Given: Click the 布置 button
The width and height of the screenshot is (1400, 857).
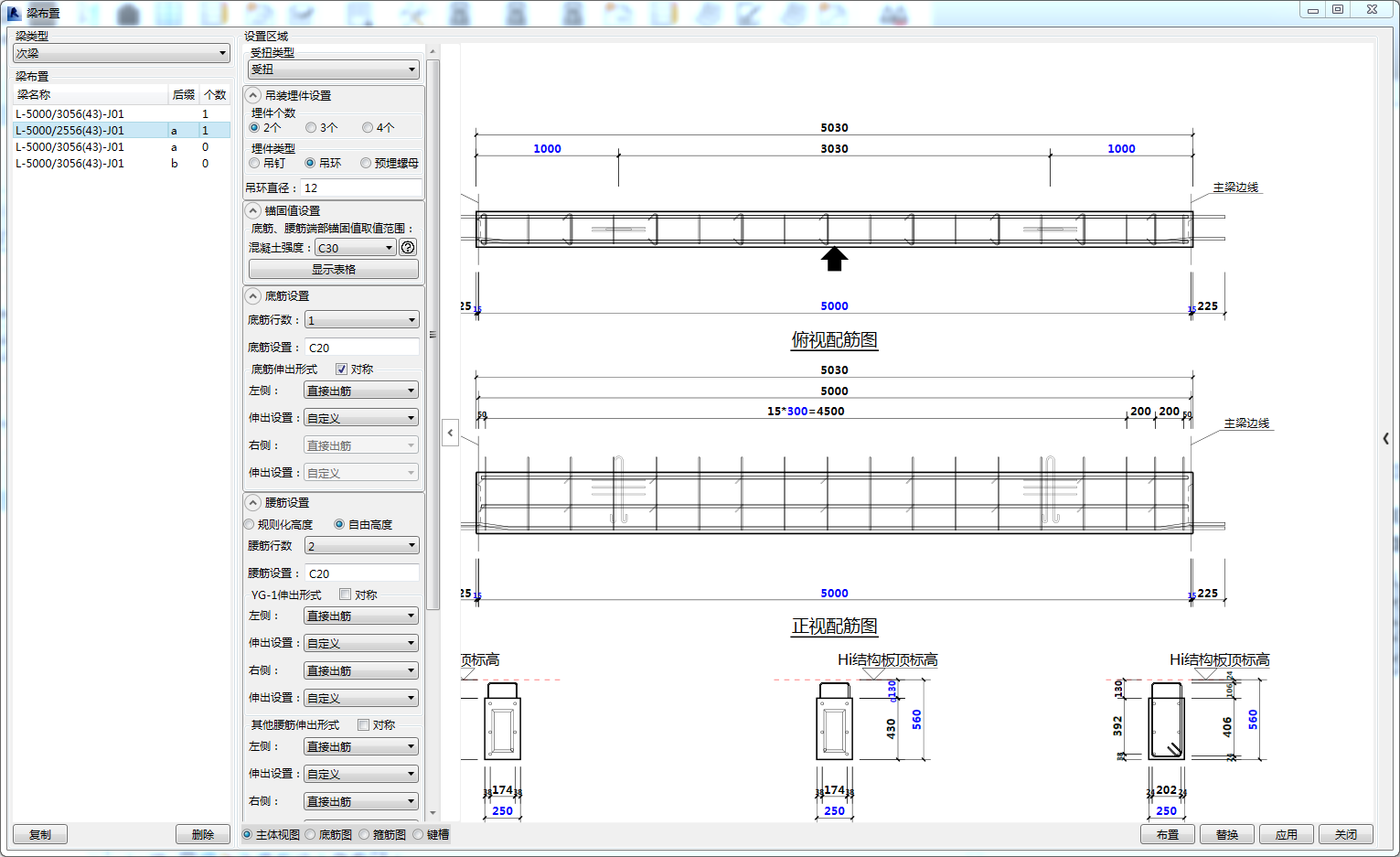Looking at the screenshot, I should click(1168, 835).
